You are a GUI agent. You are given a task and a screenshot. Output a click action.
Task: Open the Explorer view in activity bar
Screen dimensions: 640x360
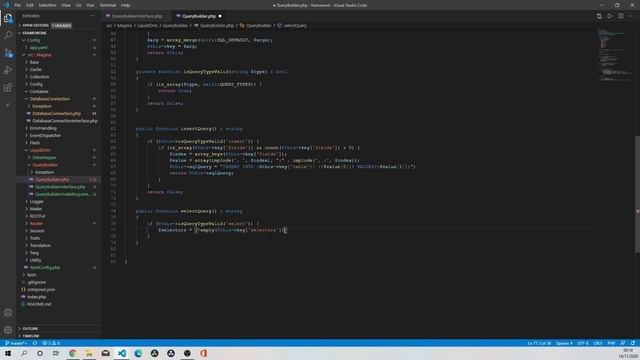pos(8,18)
